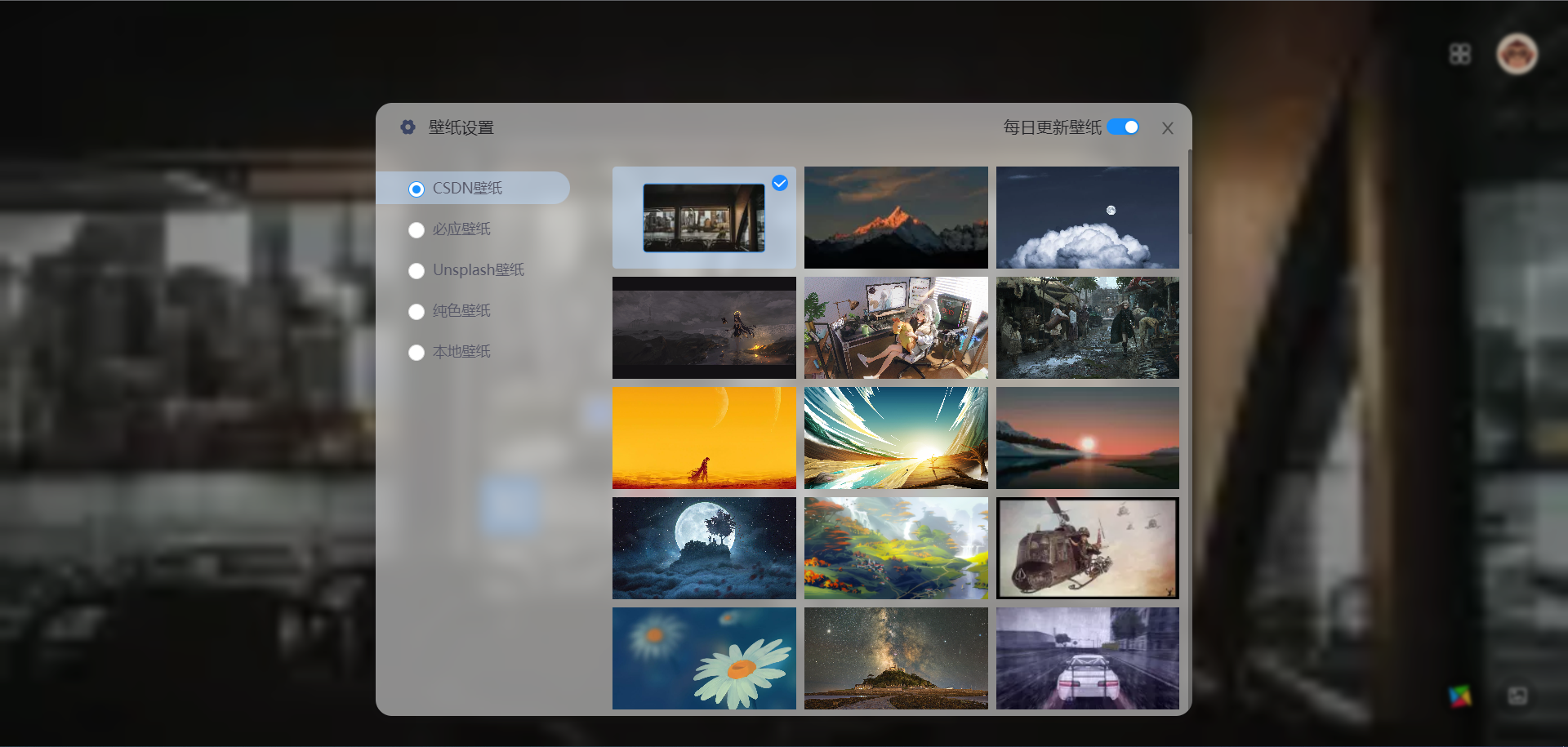Choose the office window wallpaper thumbnail
The height and width of the screenshot is (747, 1568).
(x=704, y=217)
